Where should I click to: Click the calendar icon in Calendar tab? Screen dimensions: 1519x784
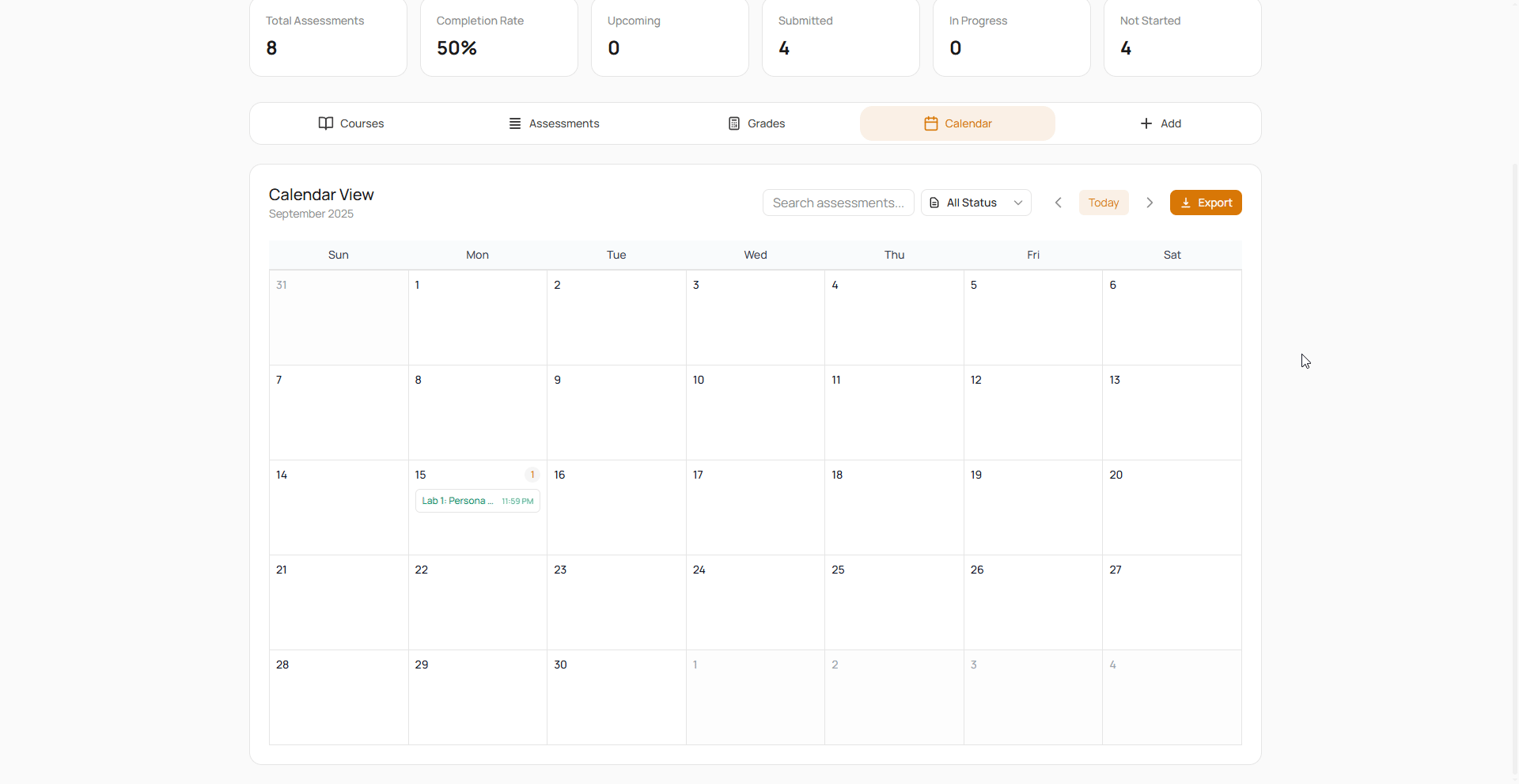point(931,123)
